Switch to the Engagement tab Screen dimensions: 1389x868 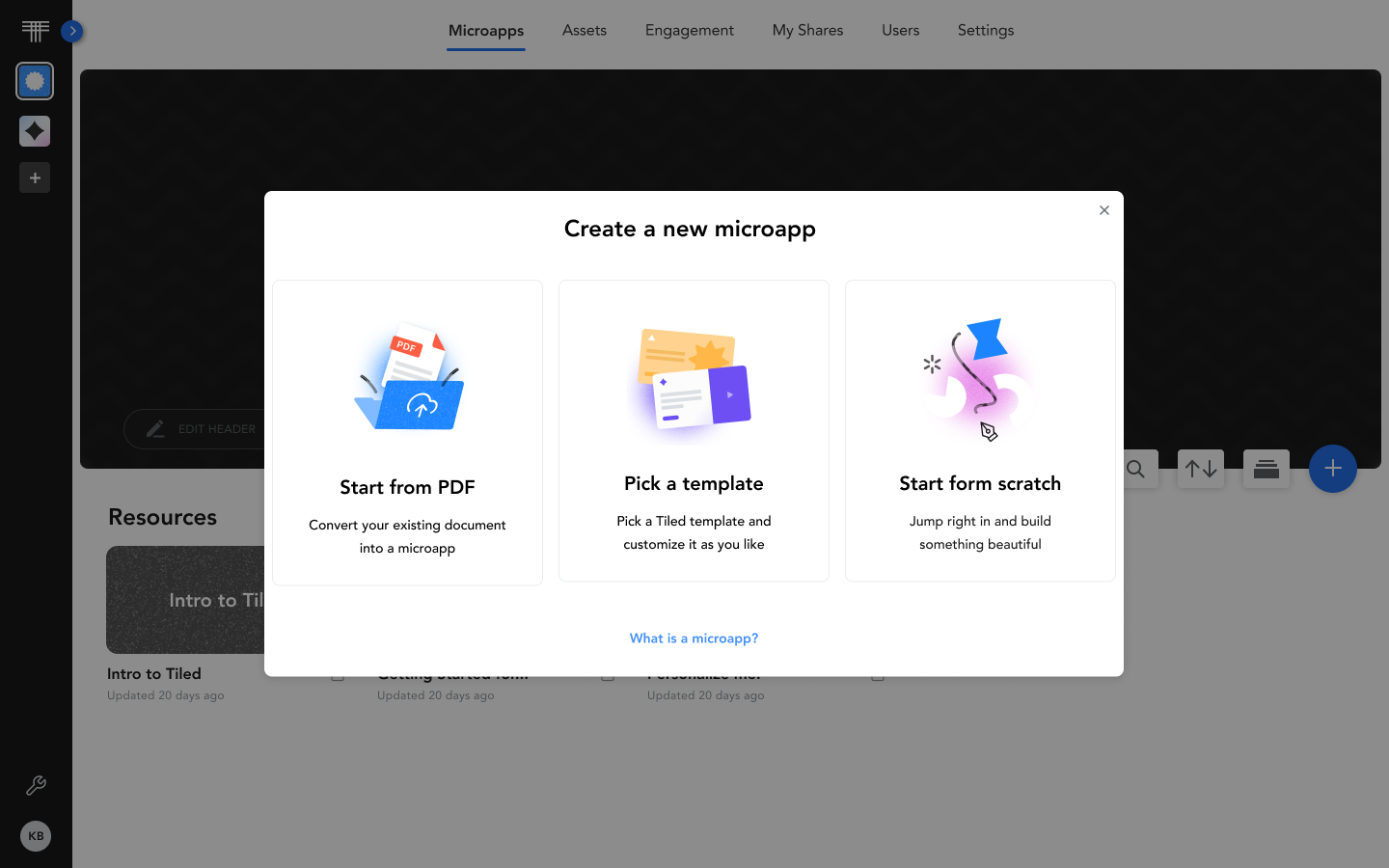[x=690, y=30]
